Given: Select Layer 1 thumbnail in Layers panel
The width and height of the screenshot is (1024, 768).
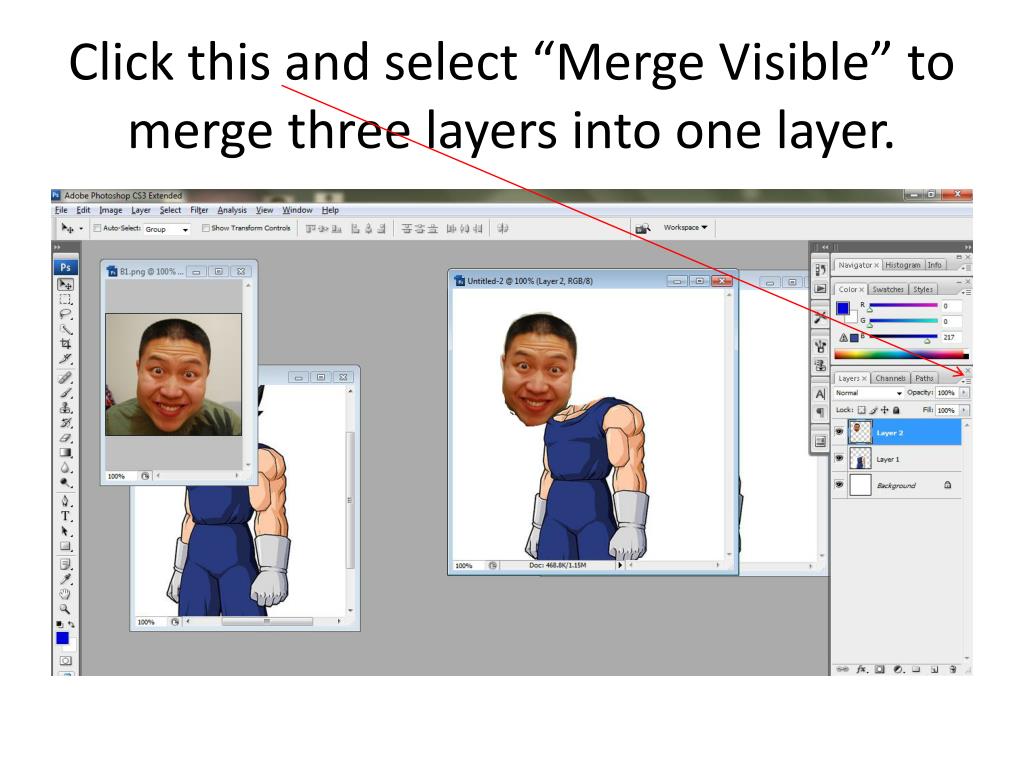Looking at the screenshot, I should click(860, 458).
